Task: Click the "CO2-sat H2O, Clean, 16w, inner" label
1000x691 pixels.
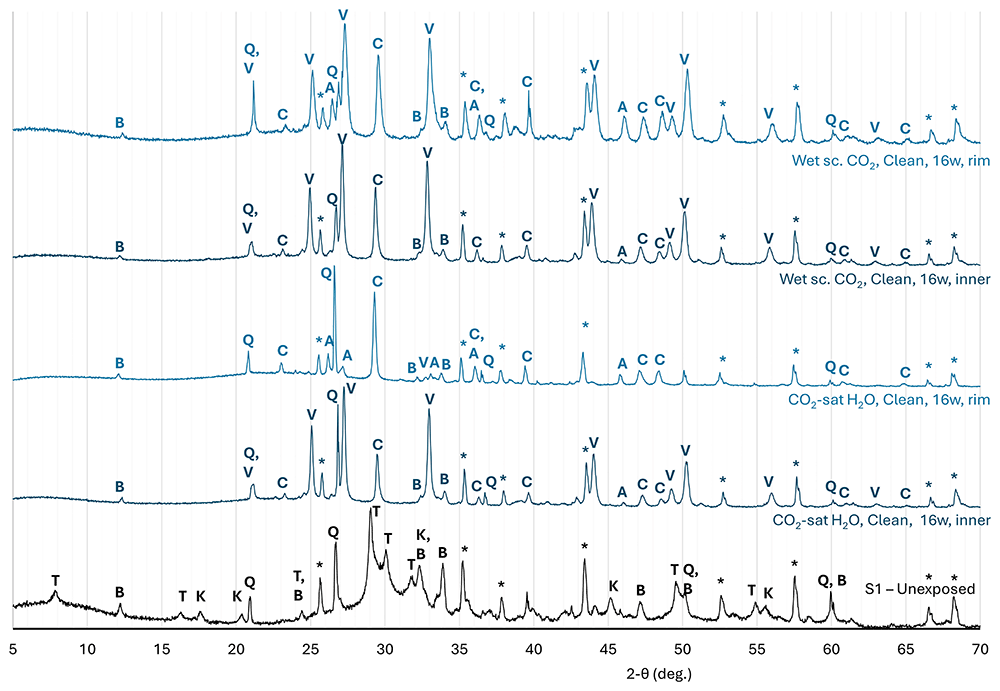Action: tap(881, 520)
